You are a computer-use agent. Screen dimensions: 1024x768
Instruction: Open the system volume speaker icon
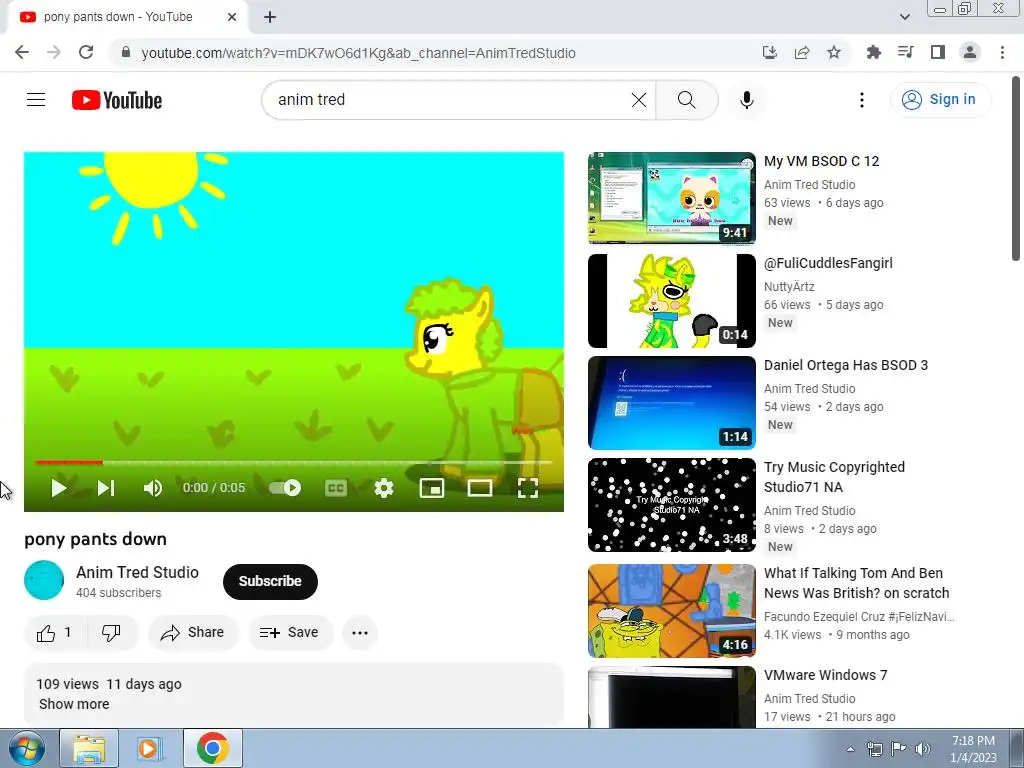click(923, 749)
